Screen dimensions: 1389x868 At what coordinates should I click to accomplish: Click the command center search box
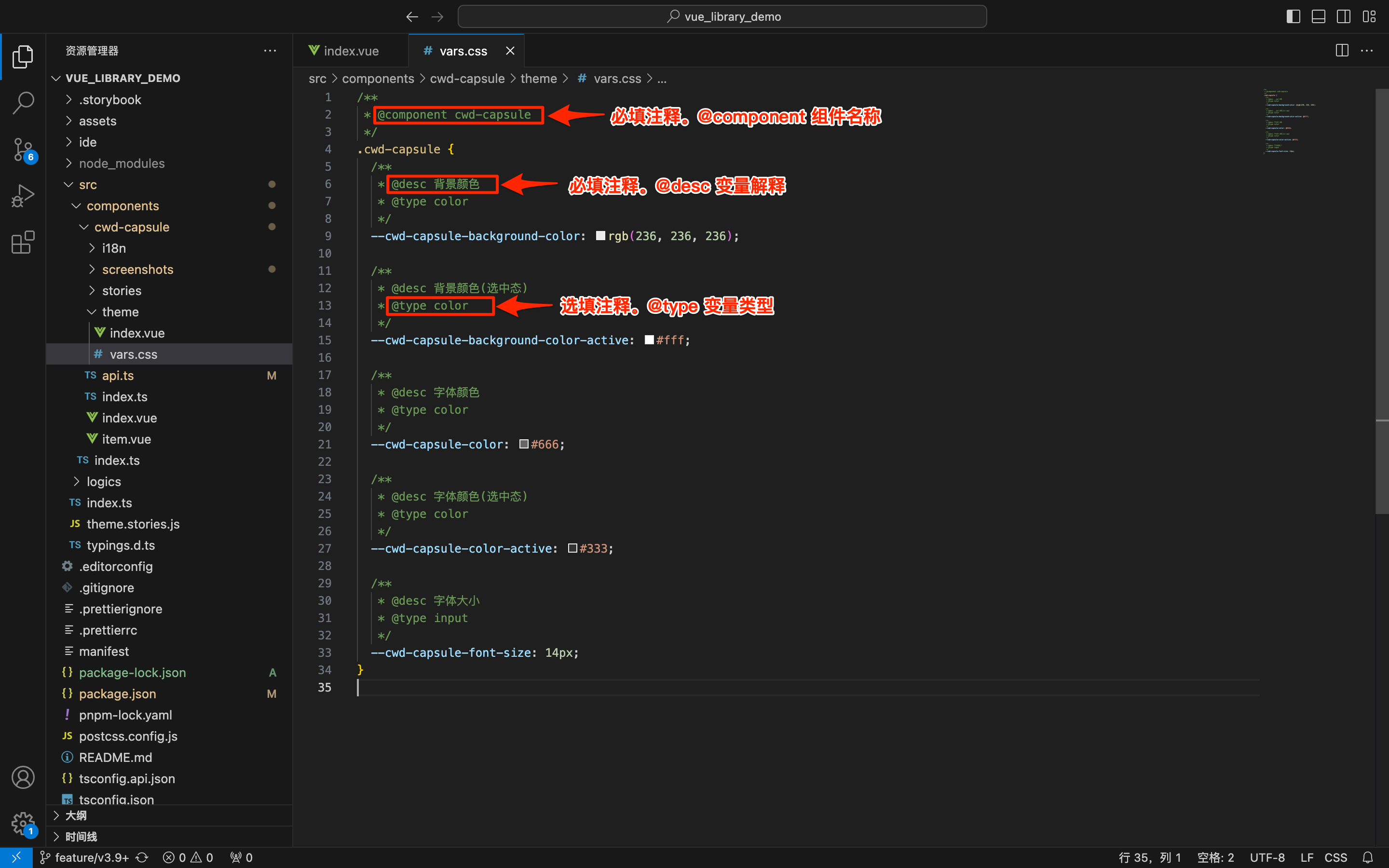722,17
